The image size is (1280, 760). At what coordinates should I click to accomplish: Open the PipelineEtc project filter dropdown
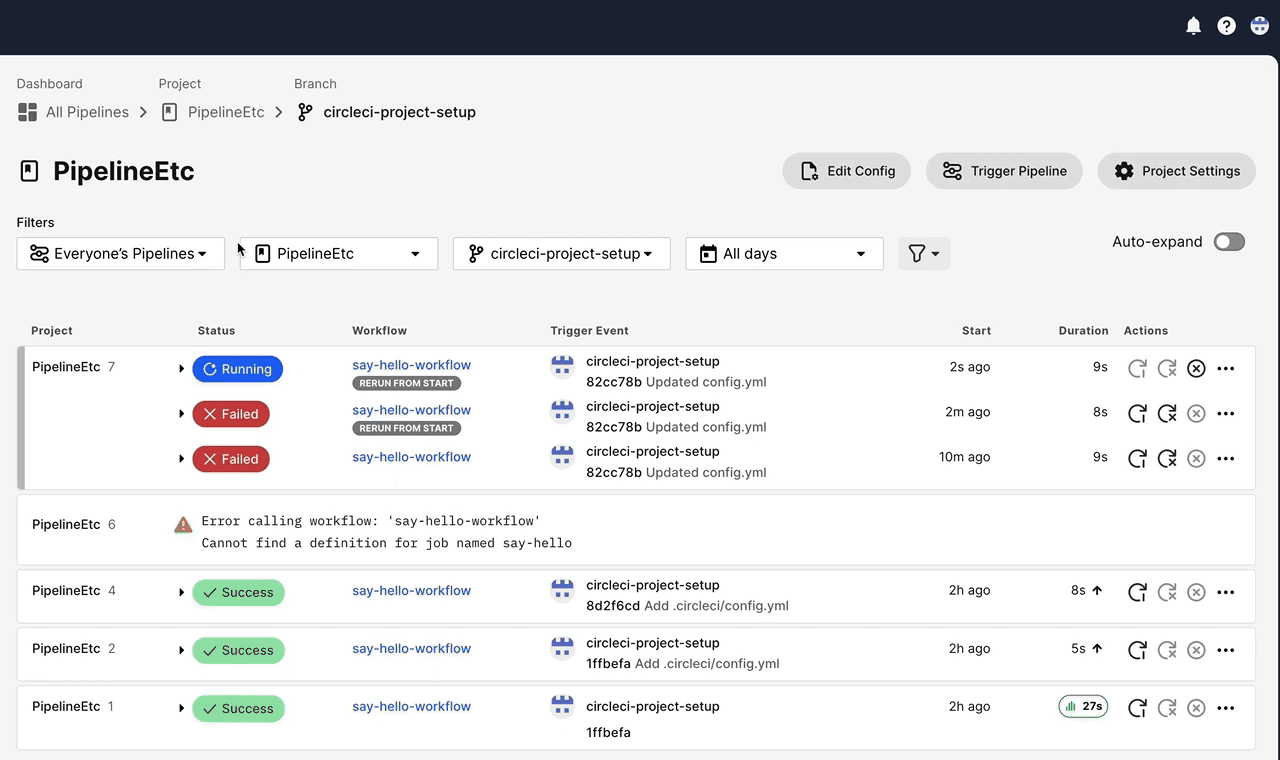tap(339, 254)
